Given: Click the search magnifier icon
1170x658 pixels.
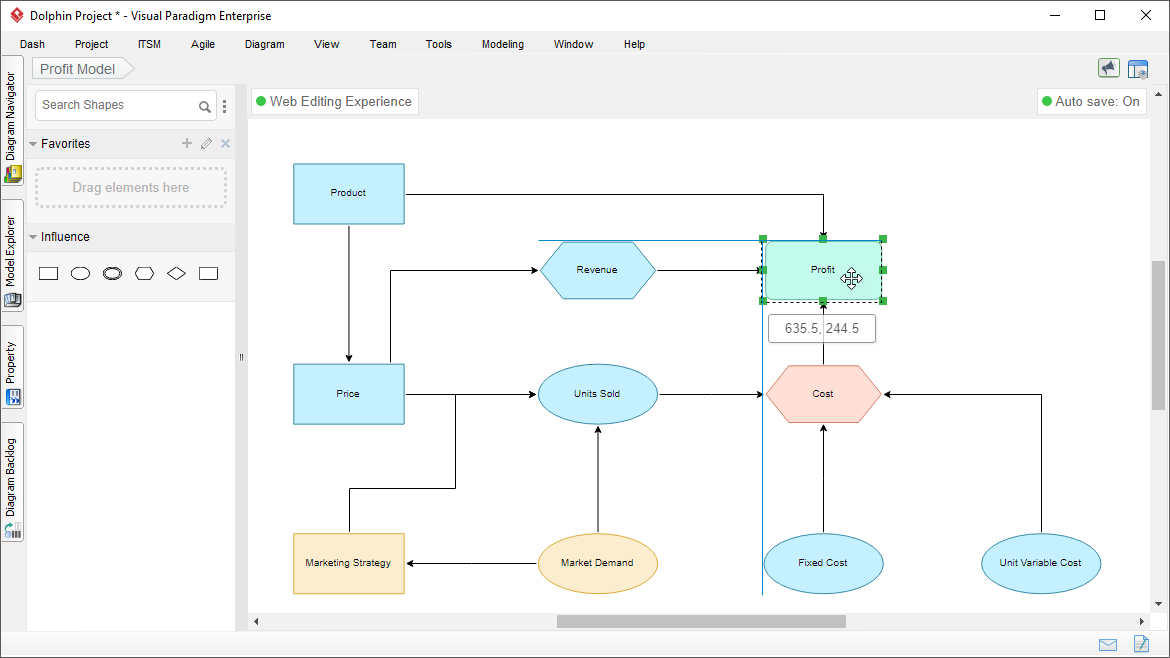Looking at the screenshot, I should coord(204,107).
